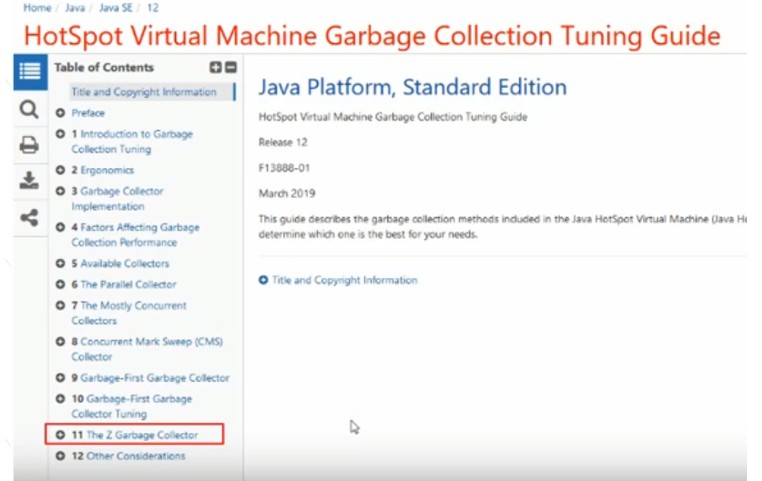Open Concurrent Mark Sweep (CMS) Collector link

(147, 349)
